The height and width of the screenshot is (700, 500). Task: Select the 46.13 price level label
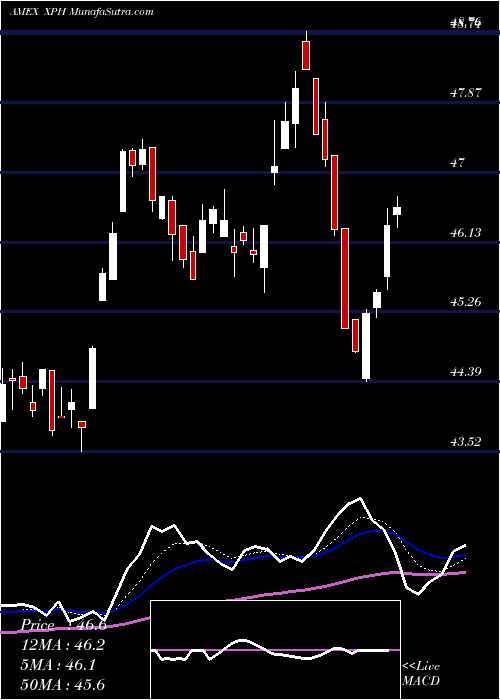pyautogui.click(x=466, y=232)
